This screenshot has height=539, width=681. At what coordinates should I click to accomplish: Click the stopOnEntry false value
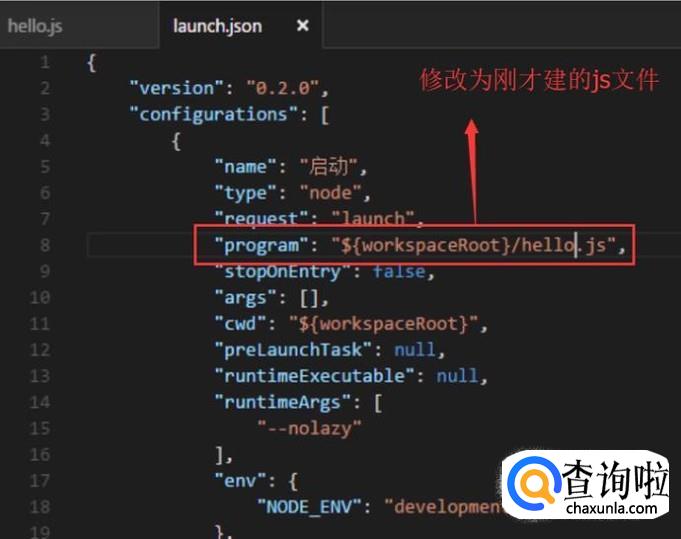(399, 271)
